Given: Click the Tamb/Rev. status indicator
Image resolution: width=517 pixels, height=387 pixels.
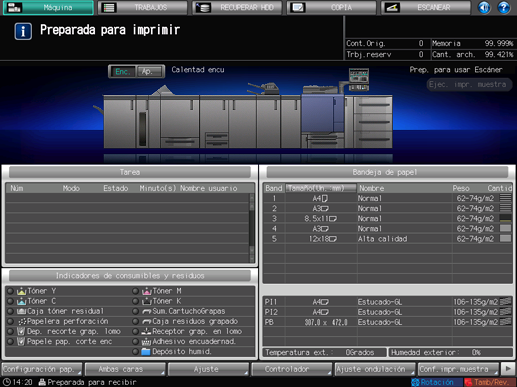Looking at the screenshot, I should [x=489, y=382].
